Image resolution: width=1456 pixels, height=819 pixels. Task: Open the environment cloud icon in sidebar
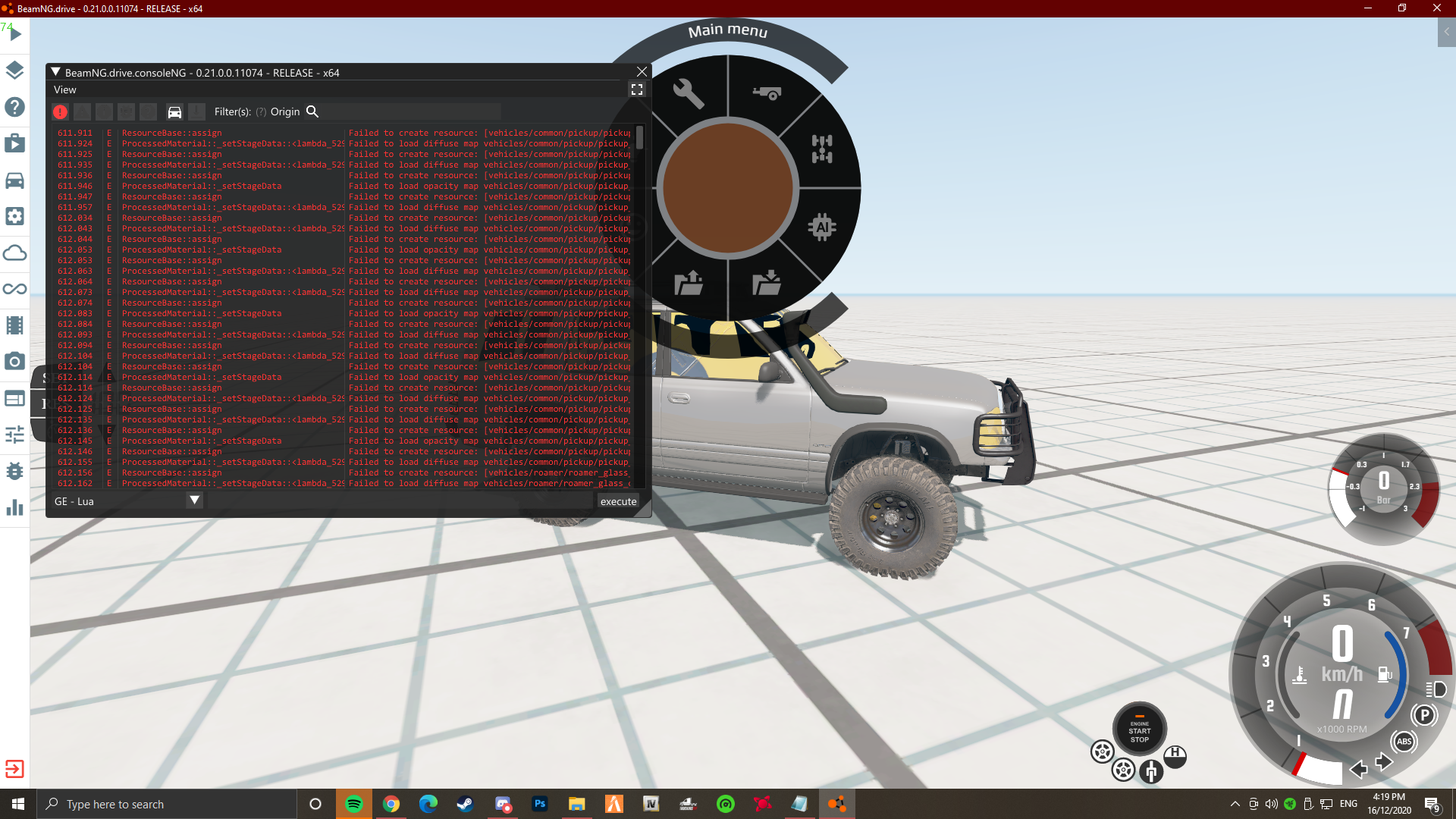pos(15,253)
